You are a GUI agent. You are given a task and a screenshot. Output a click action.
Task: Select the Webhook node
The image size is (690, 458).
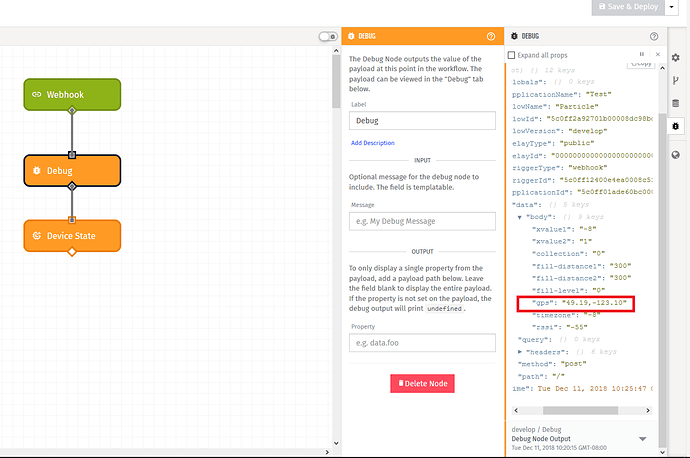click(x=72, y=95)
